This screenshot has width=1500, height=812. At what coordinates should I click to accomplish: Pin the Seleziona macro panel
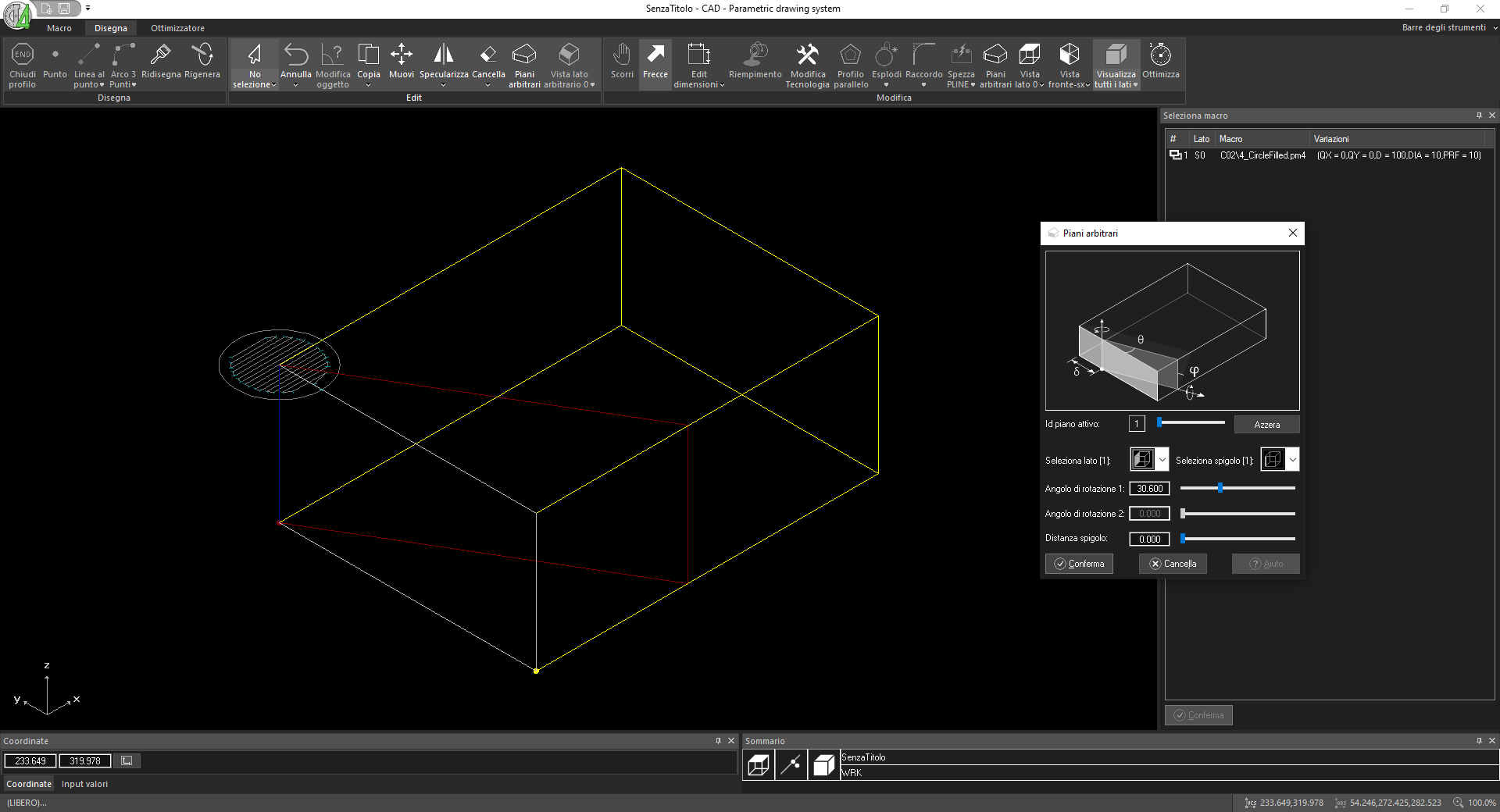[1478, 116]
